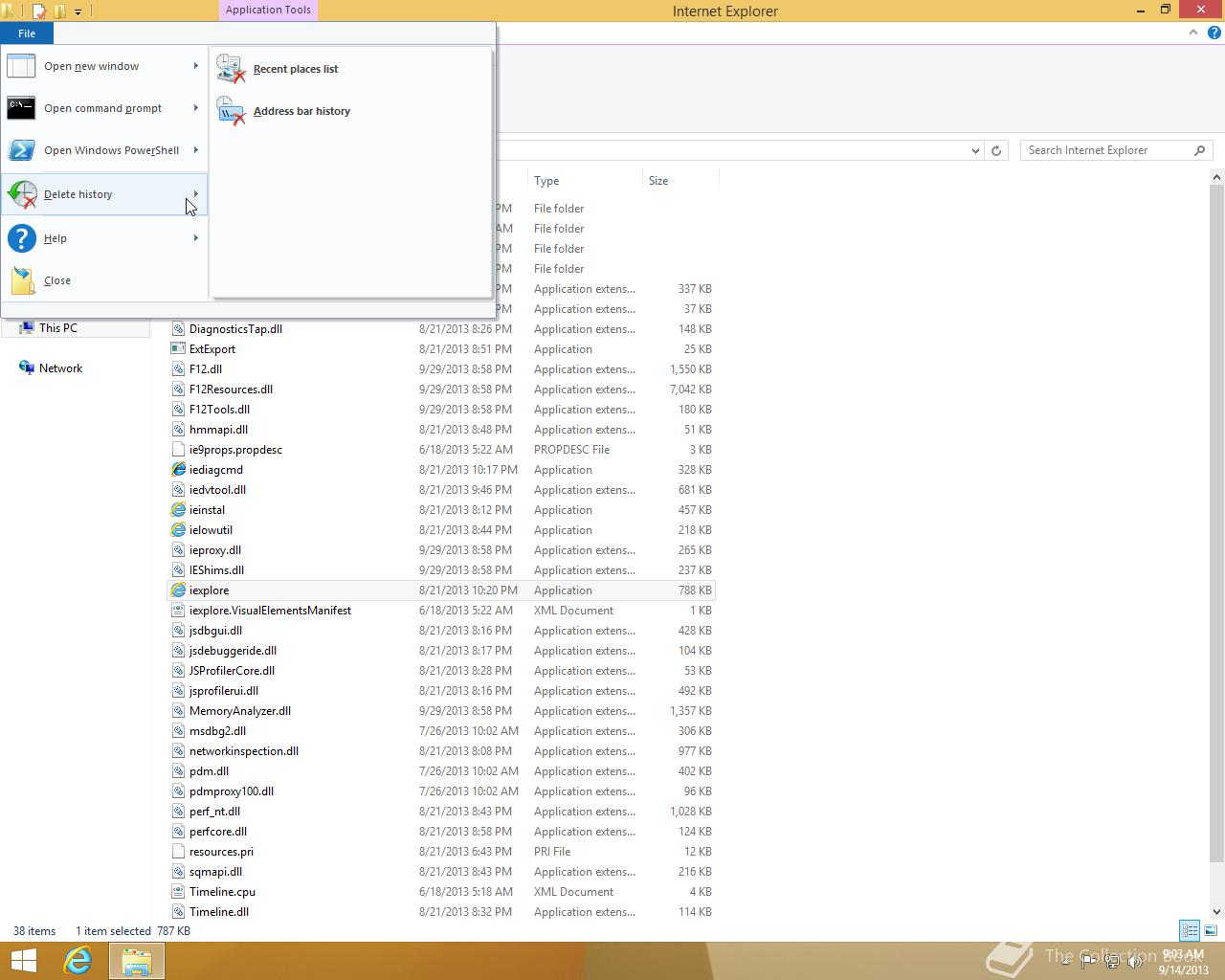Click the Explorer system icon in title bar
1225x980 pixels.
(8, 11)
